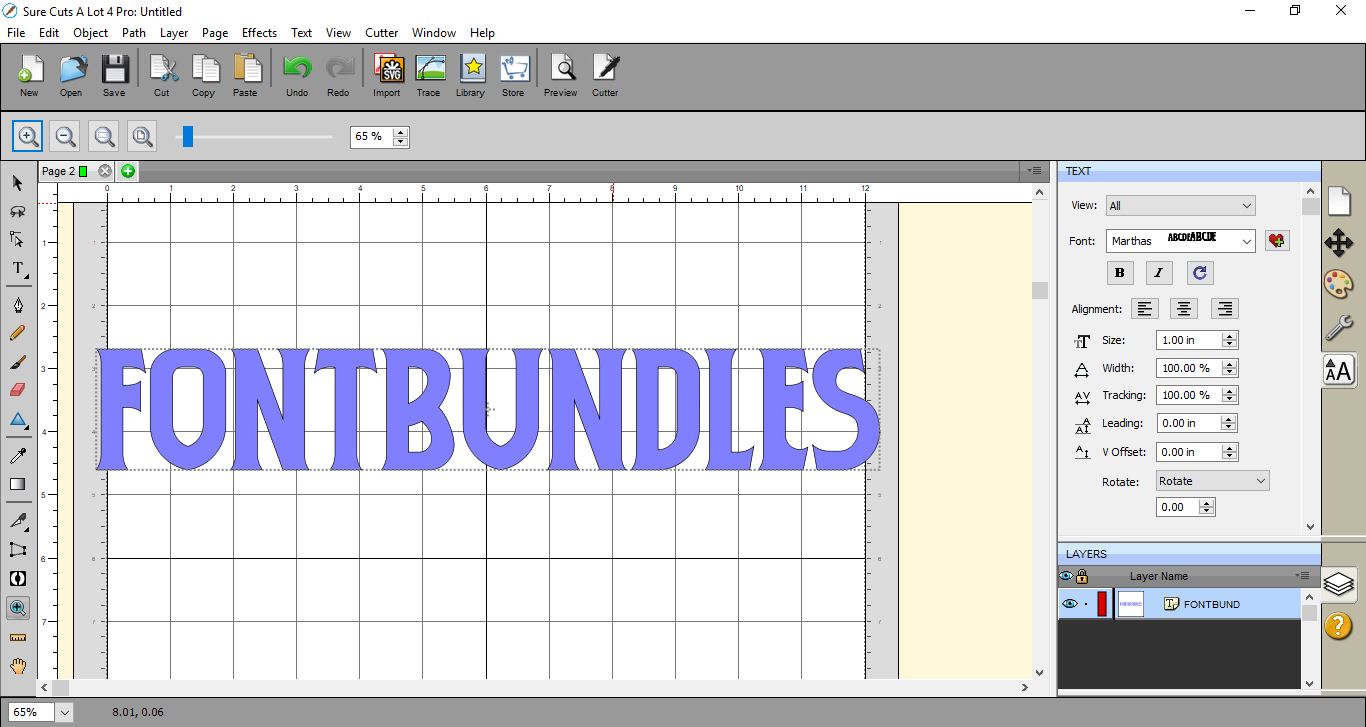
Task: Toggle Bold text style
Action: 1119,273
